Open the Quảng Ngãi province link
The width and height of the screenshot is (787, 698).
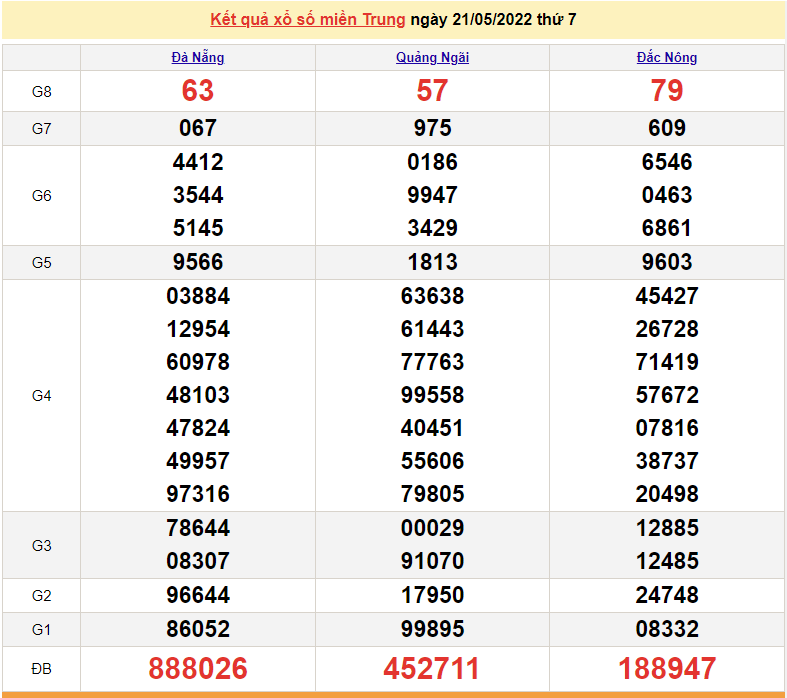(x=432, y=57)
